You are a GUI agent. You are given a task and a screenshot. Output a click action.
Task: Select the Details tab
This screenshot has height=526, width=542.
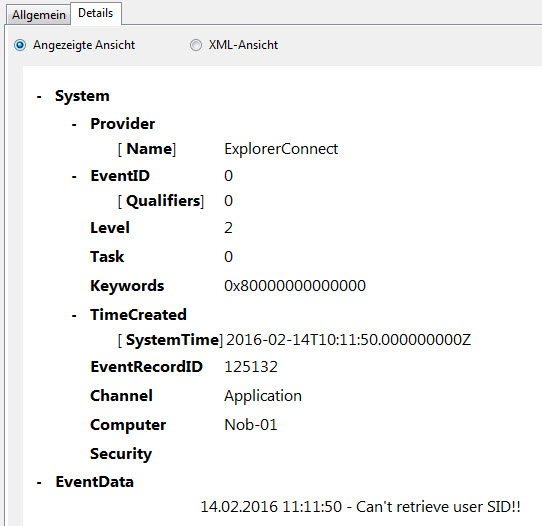click(x=96, y=13)
